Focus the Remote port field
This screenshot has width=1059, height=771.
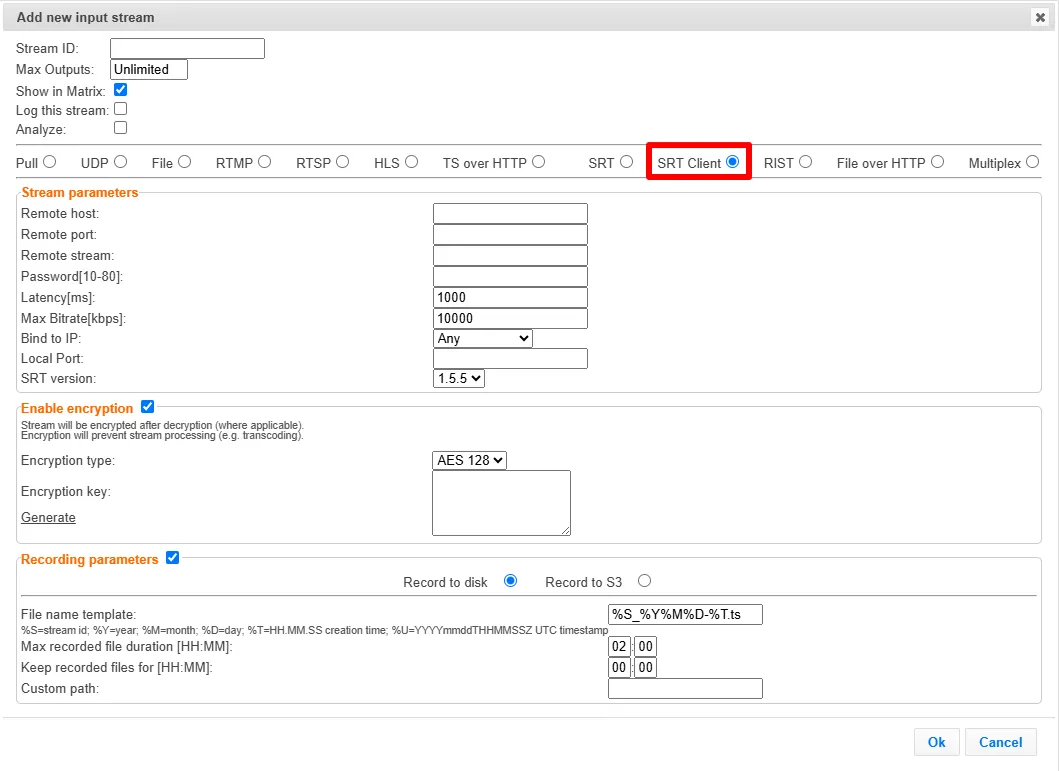point(511,234)
